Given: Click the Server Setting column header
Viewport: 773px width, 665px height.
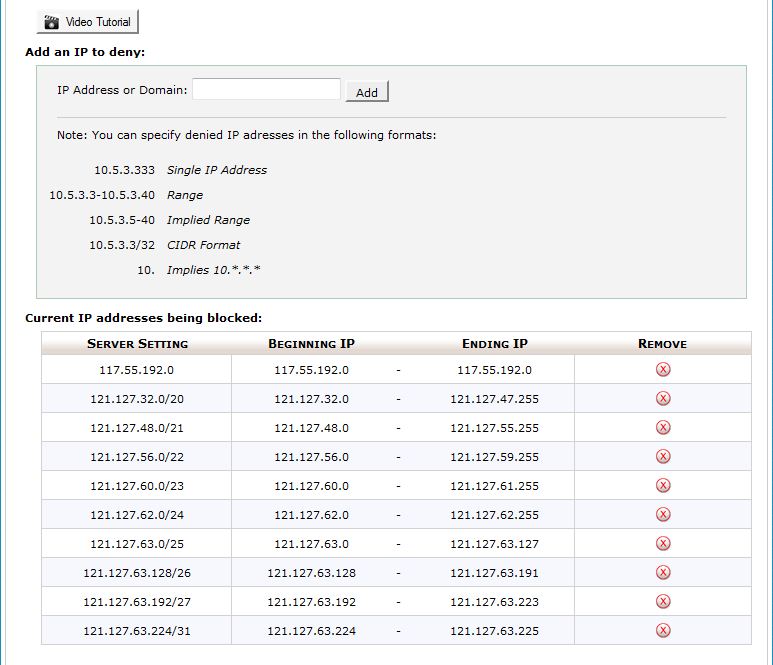Looking at the screenshot, I should [x=137, y=344].
